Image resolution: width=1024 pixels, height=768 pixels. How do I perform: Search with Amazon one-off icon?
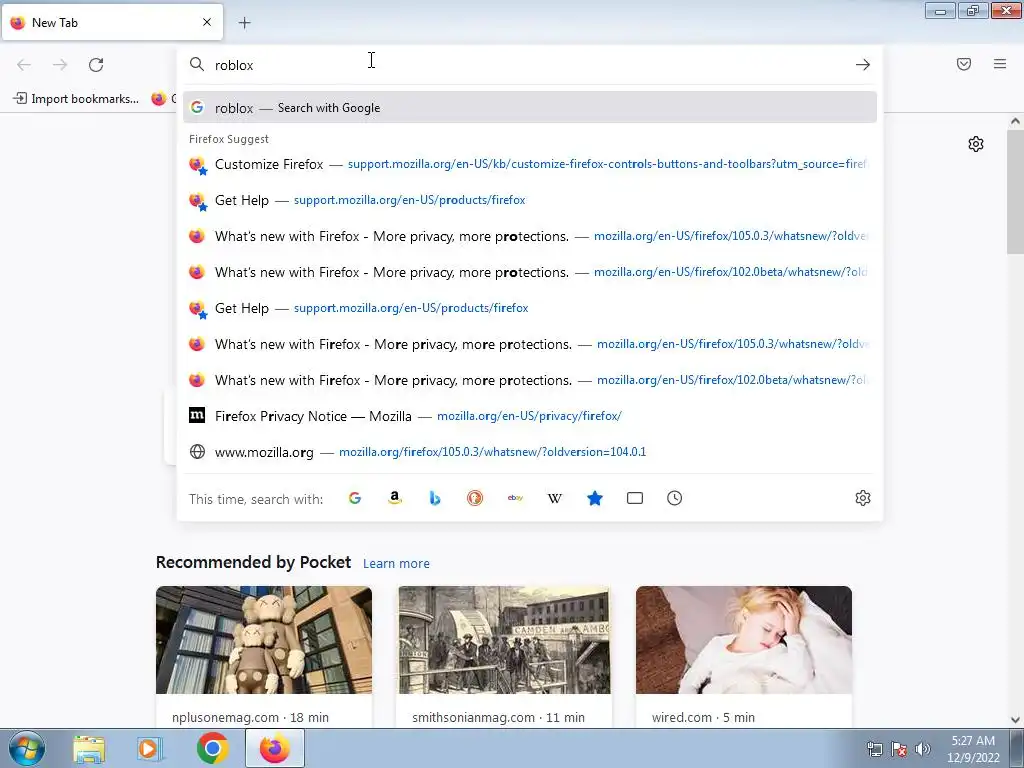[x=394, y=498]
